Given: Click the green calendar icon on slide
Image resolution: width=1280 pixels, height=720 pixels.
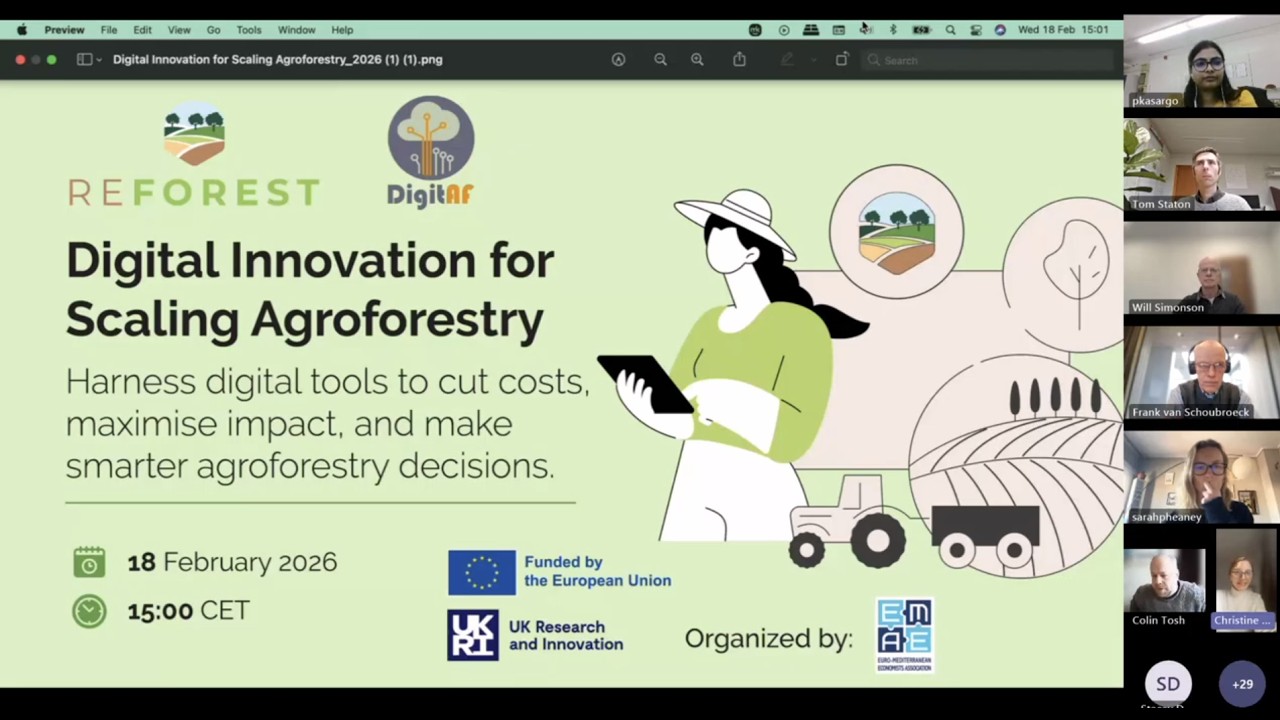Looking at the screenshot, I should click(89, 562).
